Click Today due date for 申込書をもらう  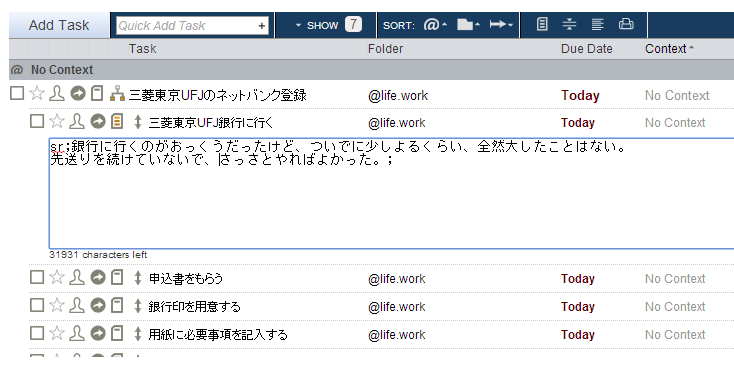pos(578,279)
